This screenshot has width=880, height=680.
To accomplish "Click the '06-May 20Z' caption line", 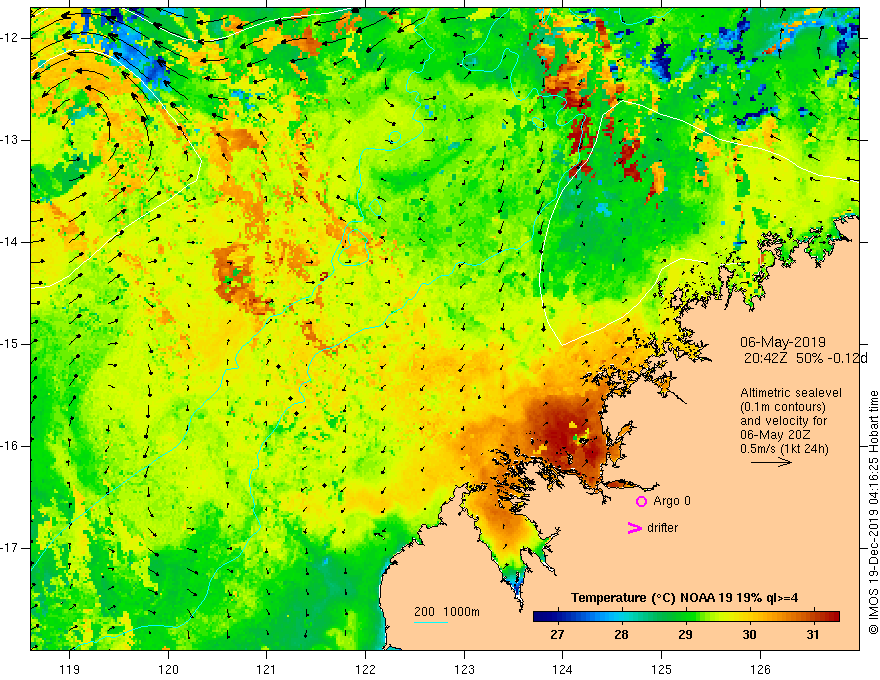I will pyautogui.click(x=775, y=435).
